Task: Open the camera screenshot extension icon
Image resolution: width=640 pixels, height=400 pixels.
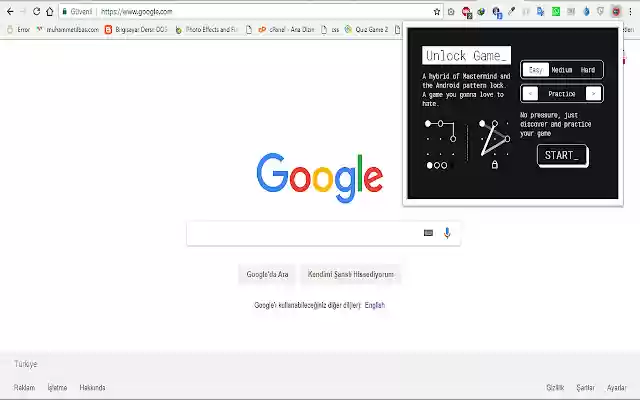Action: click(x=451, y=12)
